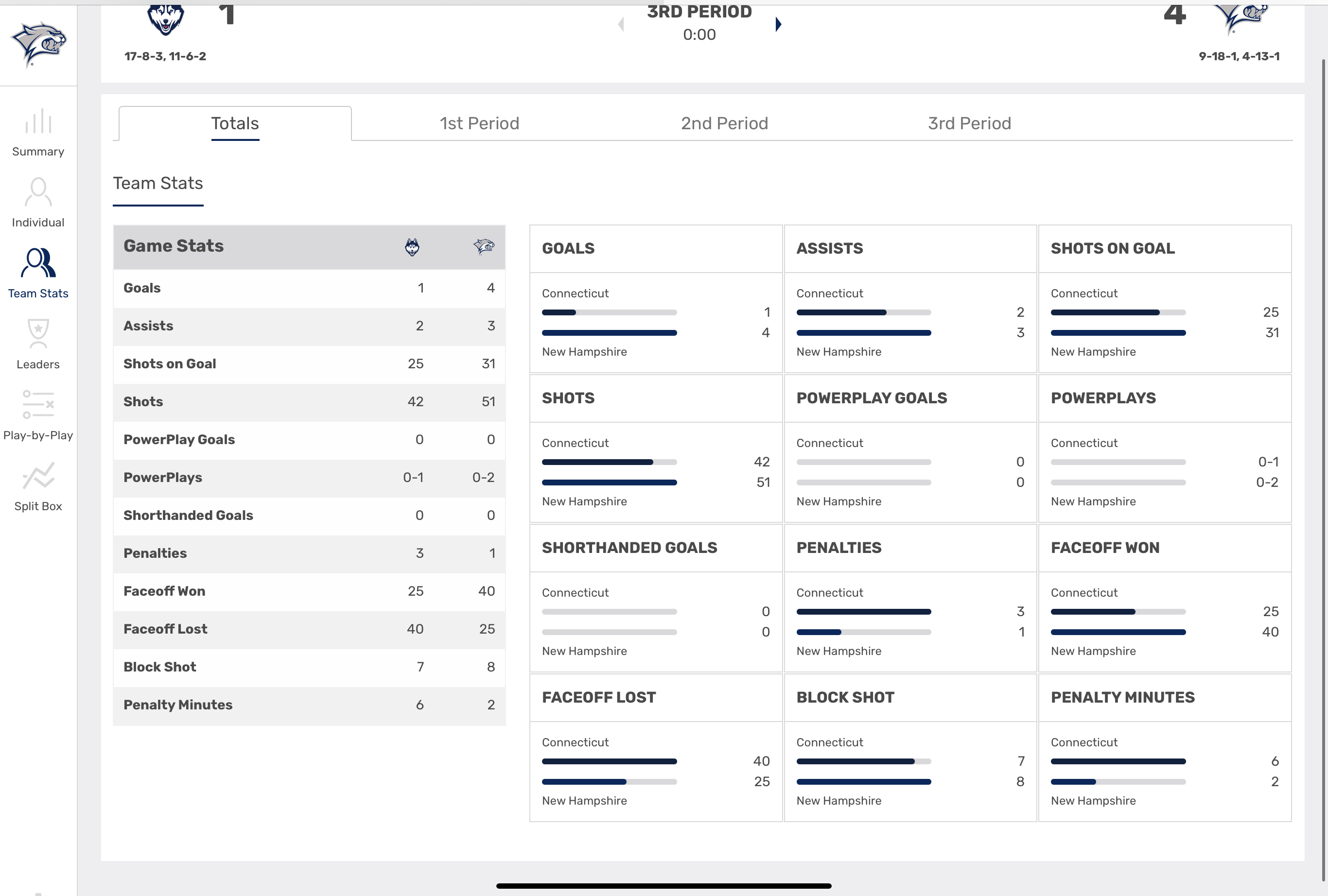This screenshot has width=1328, height=896.
Task: Click the BLOCK SHOT card title
Action: click(845, 697)
